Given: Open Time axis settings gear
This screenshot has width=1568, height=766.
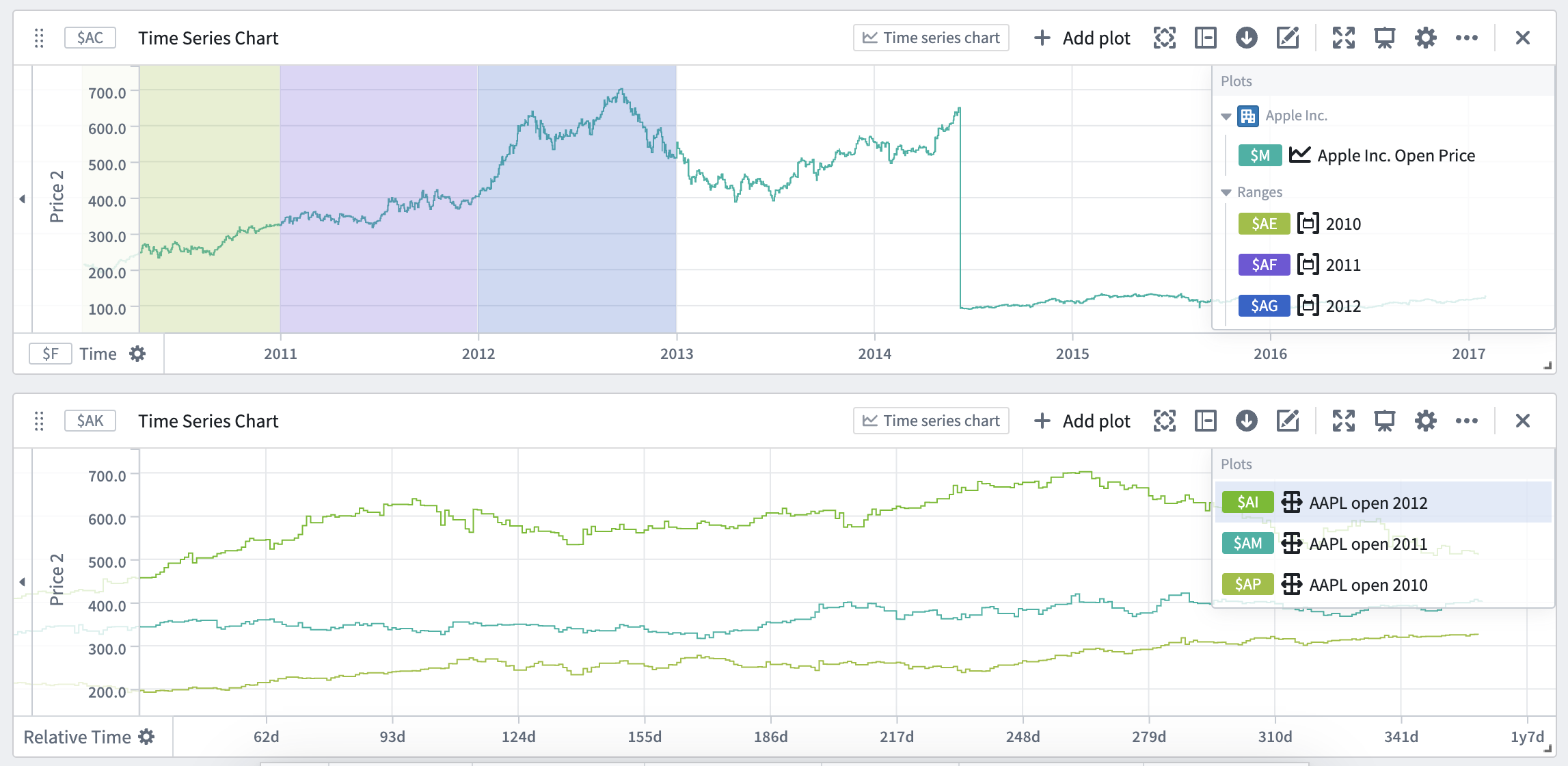Looking at the screenshot, I should coord(137,354).
